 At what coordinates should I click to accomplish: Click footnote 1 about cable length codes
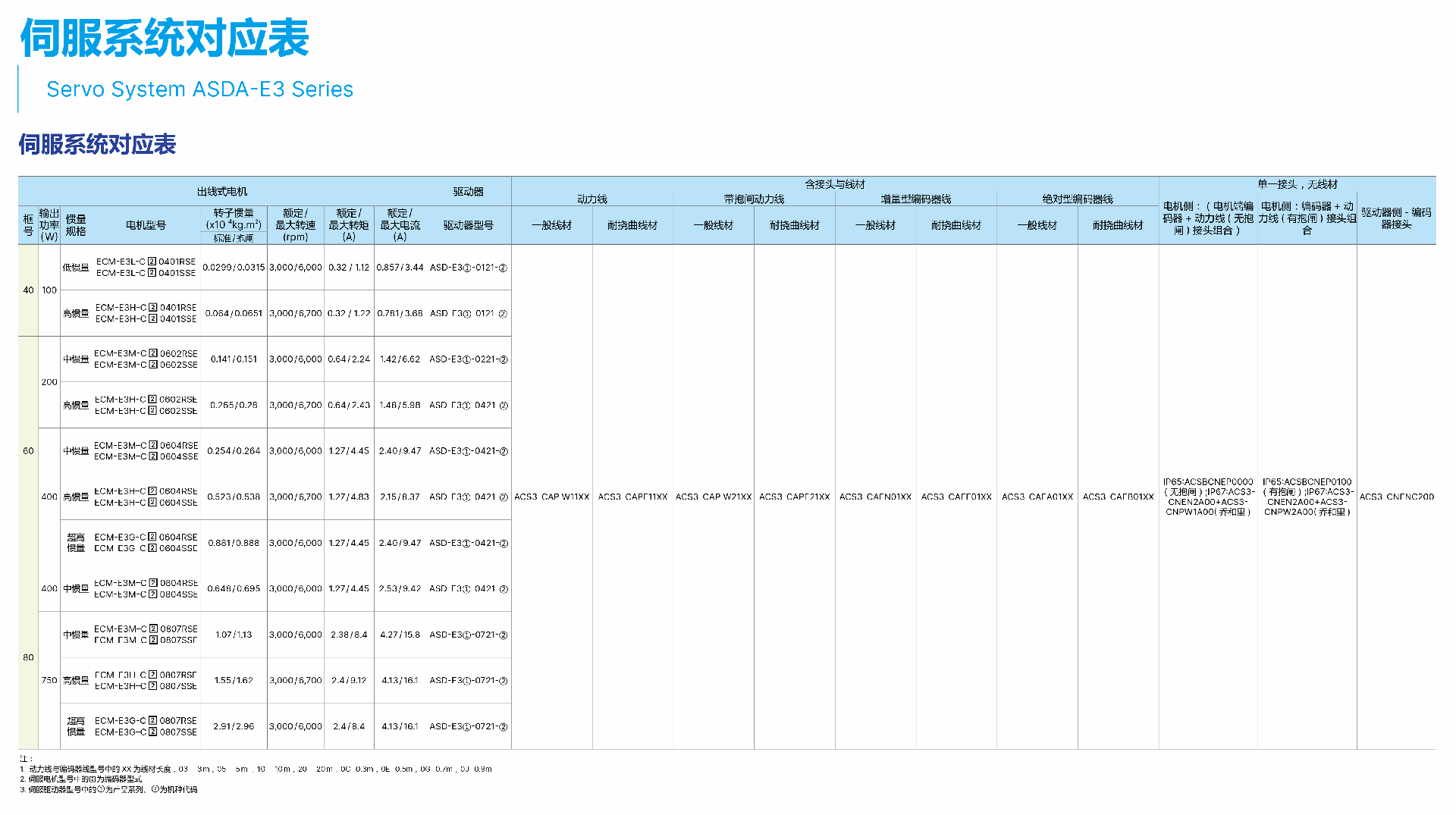pos(256,769)
